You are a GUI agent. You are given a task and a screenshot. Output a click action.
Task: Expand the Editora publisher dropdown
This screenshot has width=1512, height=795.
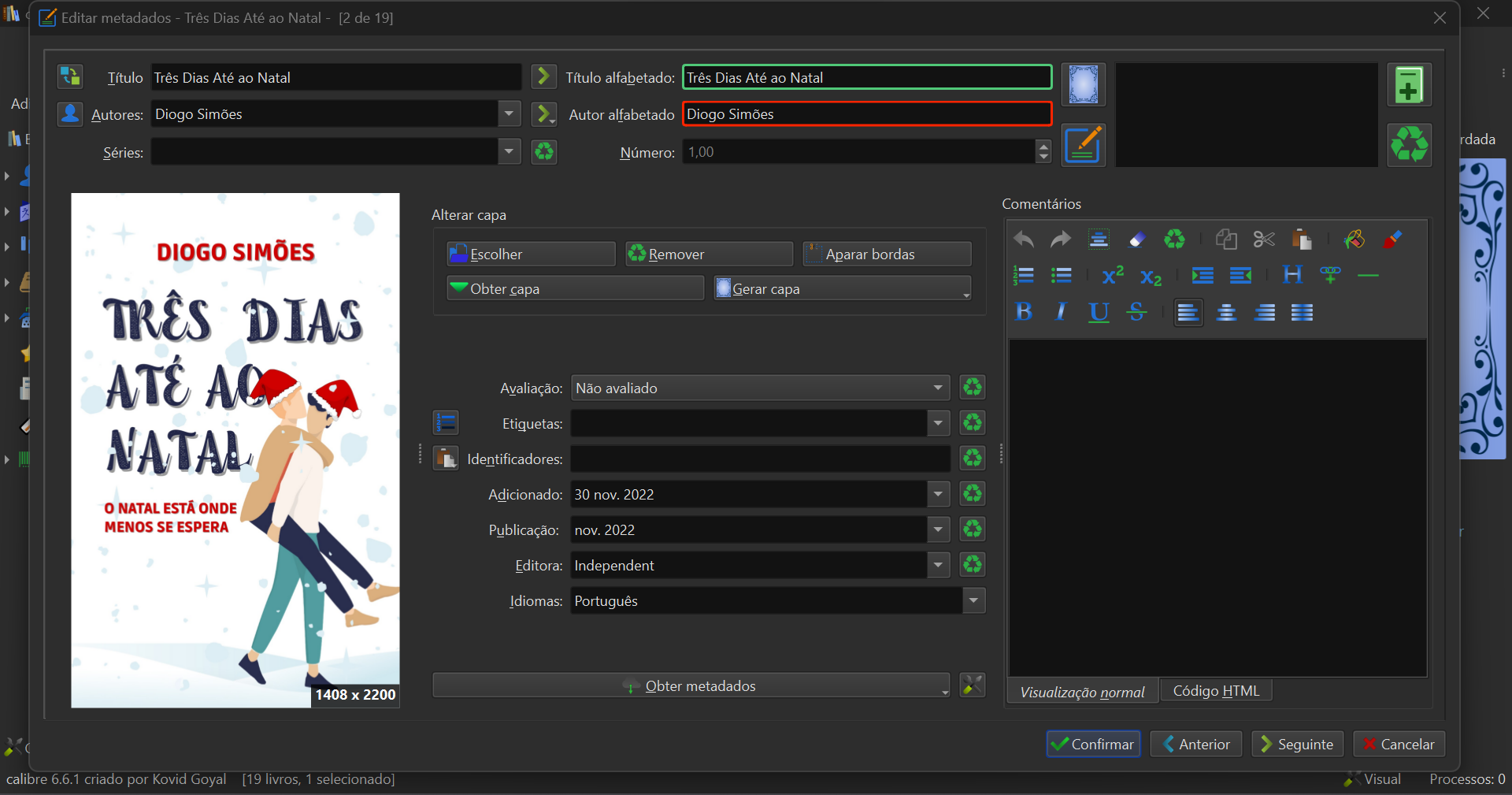click(x=937, y=565)
